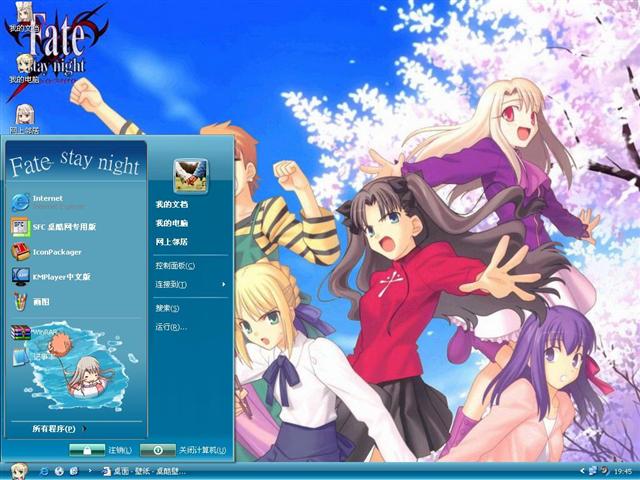The image size is (640, 480).
Task: Switch to 桌面-壁纸-桌酷壁 taskbar window
Action: [x=145, y=471]
